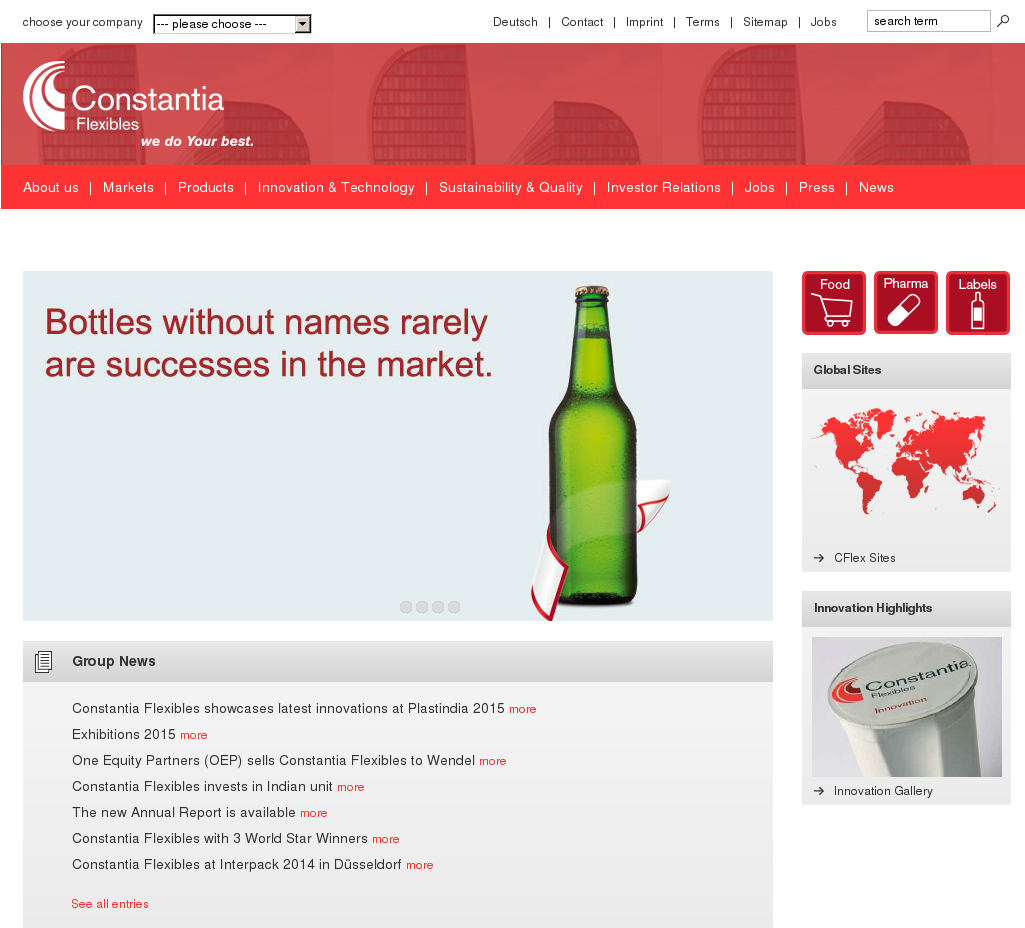Open the Investor Relations menu
Screen dimensions: 1025x928
(x=664, y=187)
